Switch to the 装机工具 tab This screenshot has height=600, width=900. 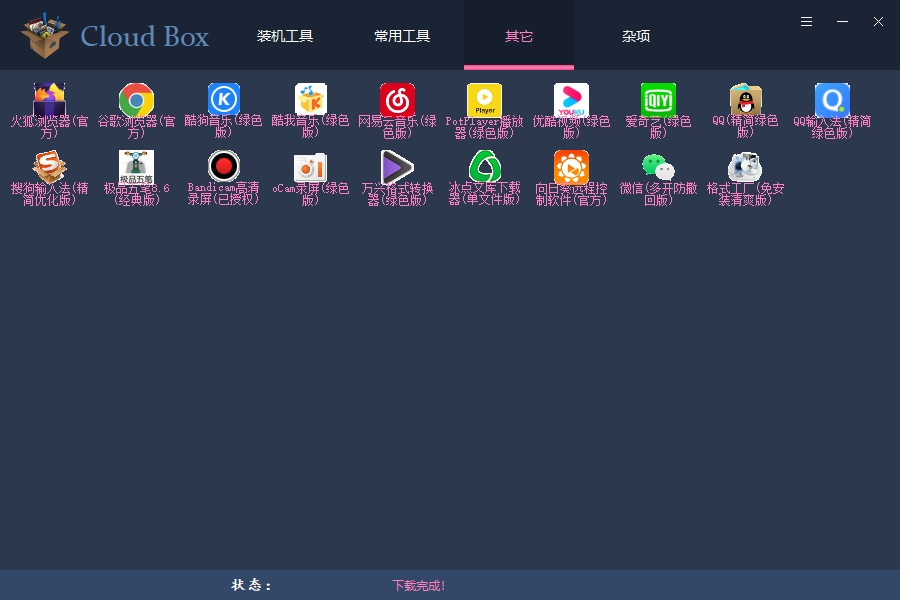pos(285,36)
